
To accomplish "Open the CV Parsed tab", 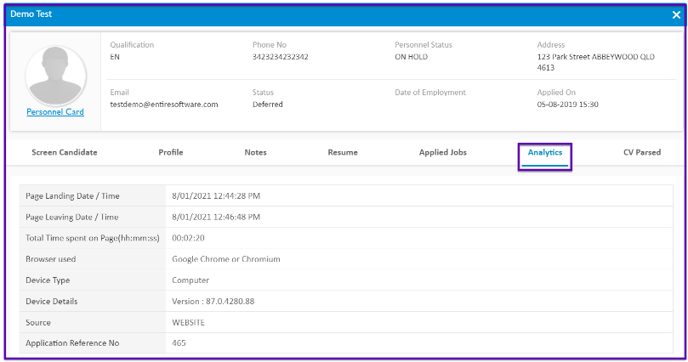I will click(x=642, y=152).
